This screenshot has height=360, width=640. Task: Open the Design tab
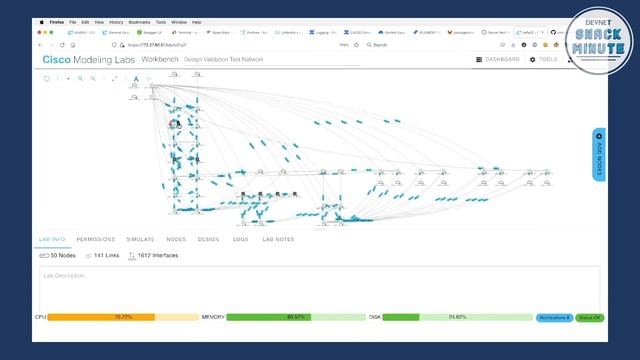click(208, 239)
